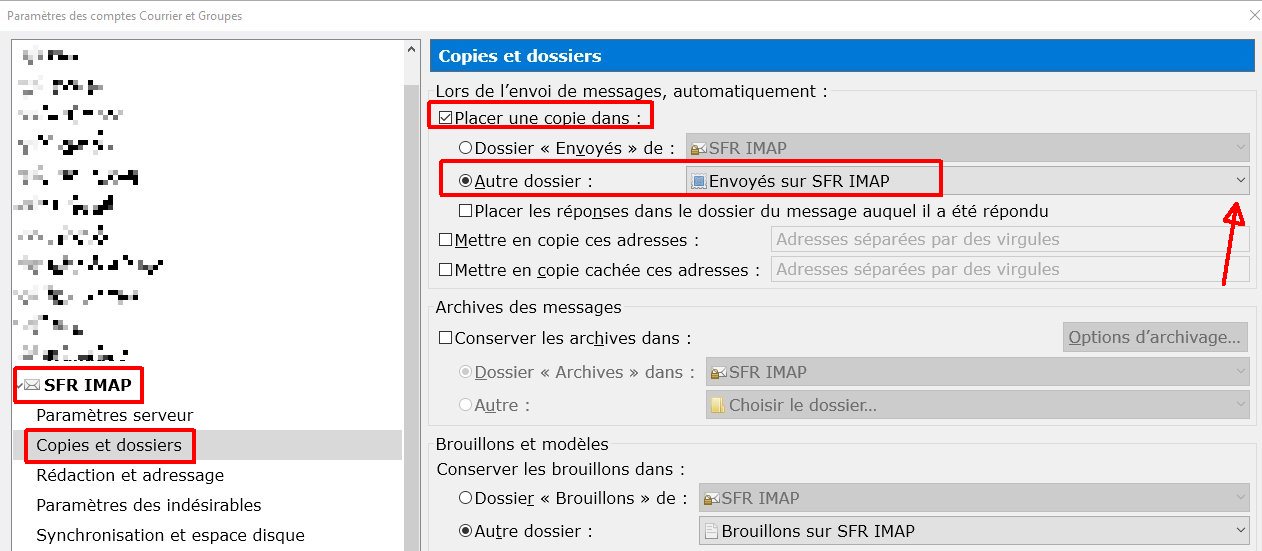
Task: Close the account settings window
Action: 1254,16
